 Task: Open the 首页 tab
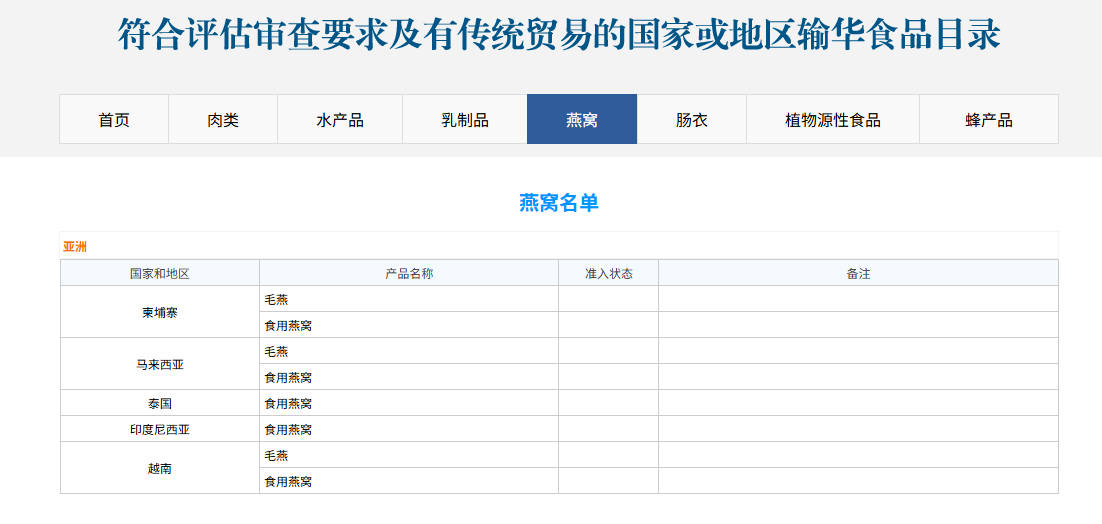tap(114, 120)
